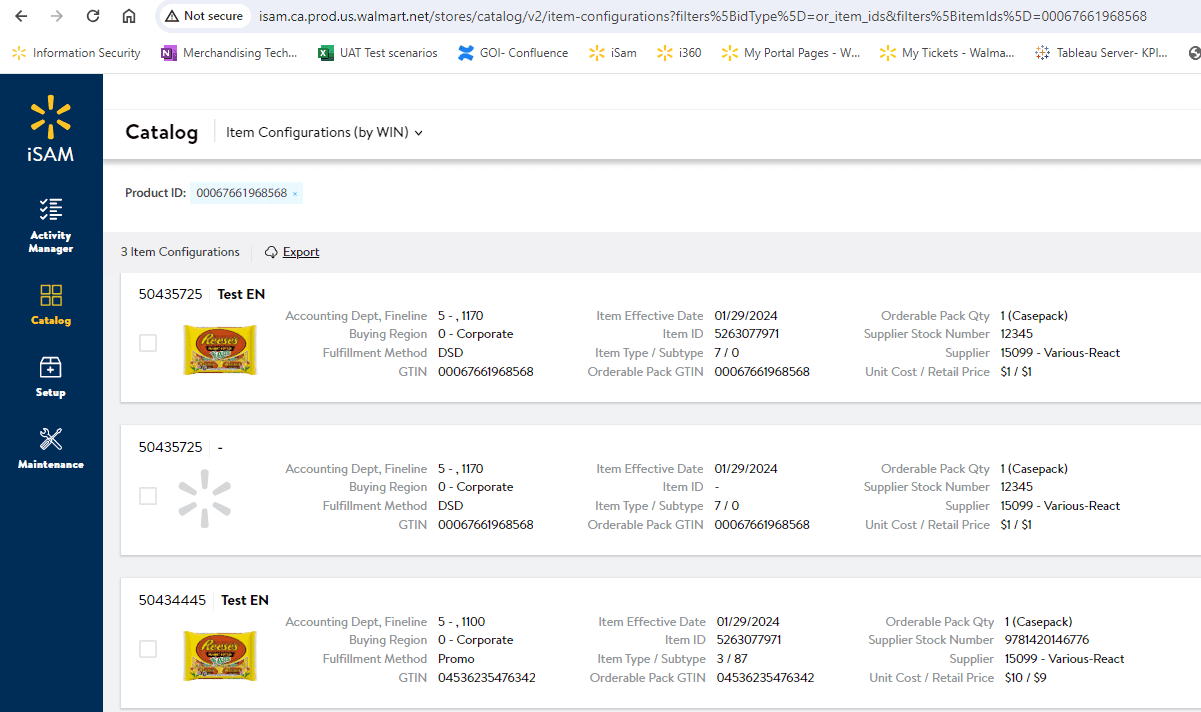Click the Export cloud icon

click(x=271, y=252)
